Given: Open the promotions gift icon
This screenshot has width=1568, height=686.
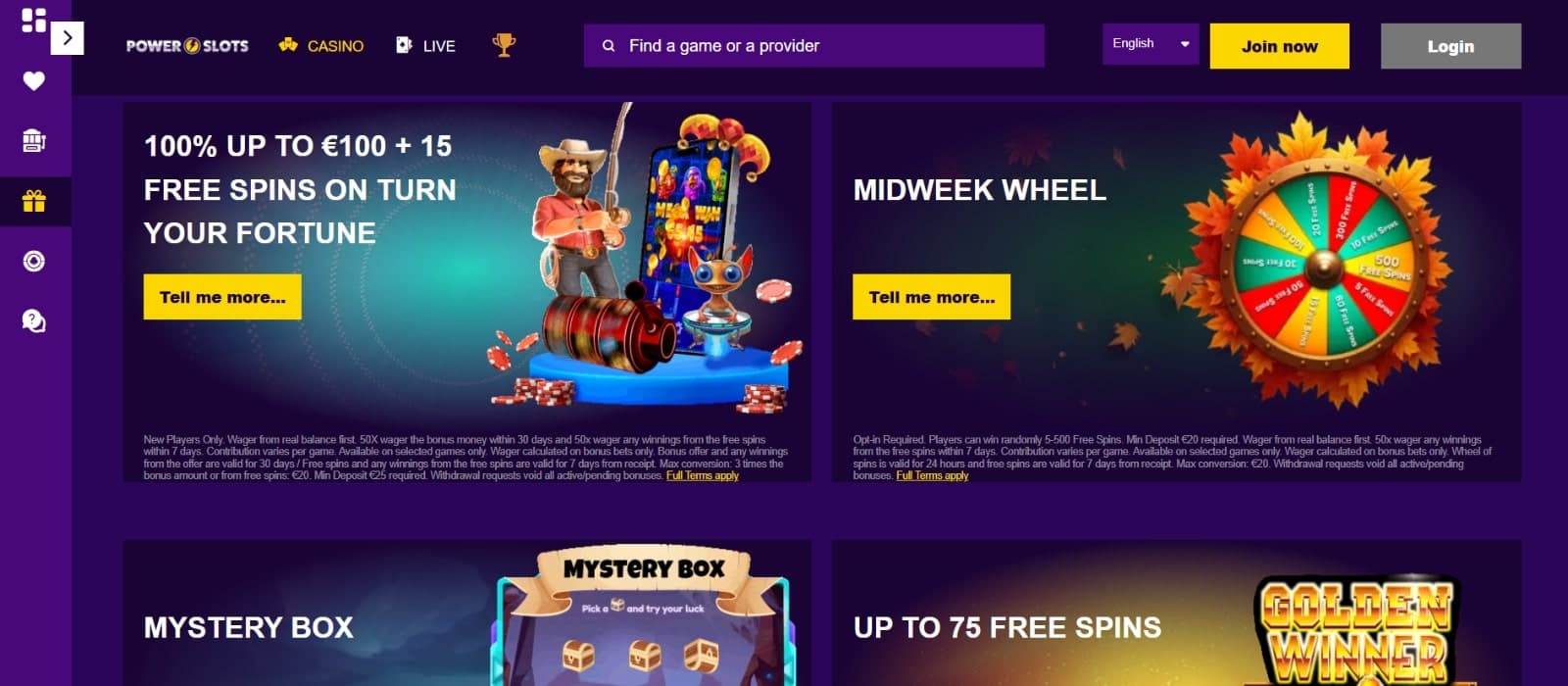Looking at the screenshot, I should coord(34,202).
